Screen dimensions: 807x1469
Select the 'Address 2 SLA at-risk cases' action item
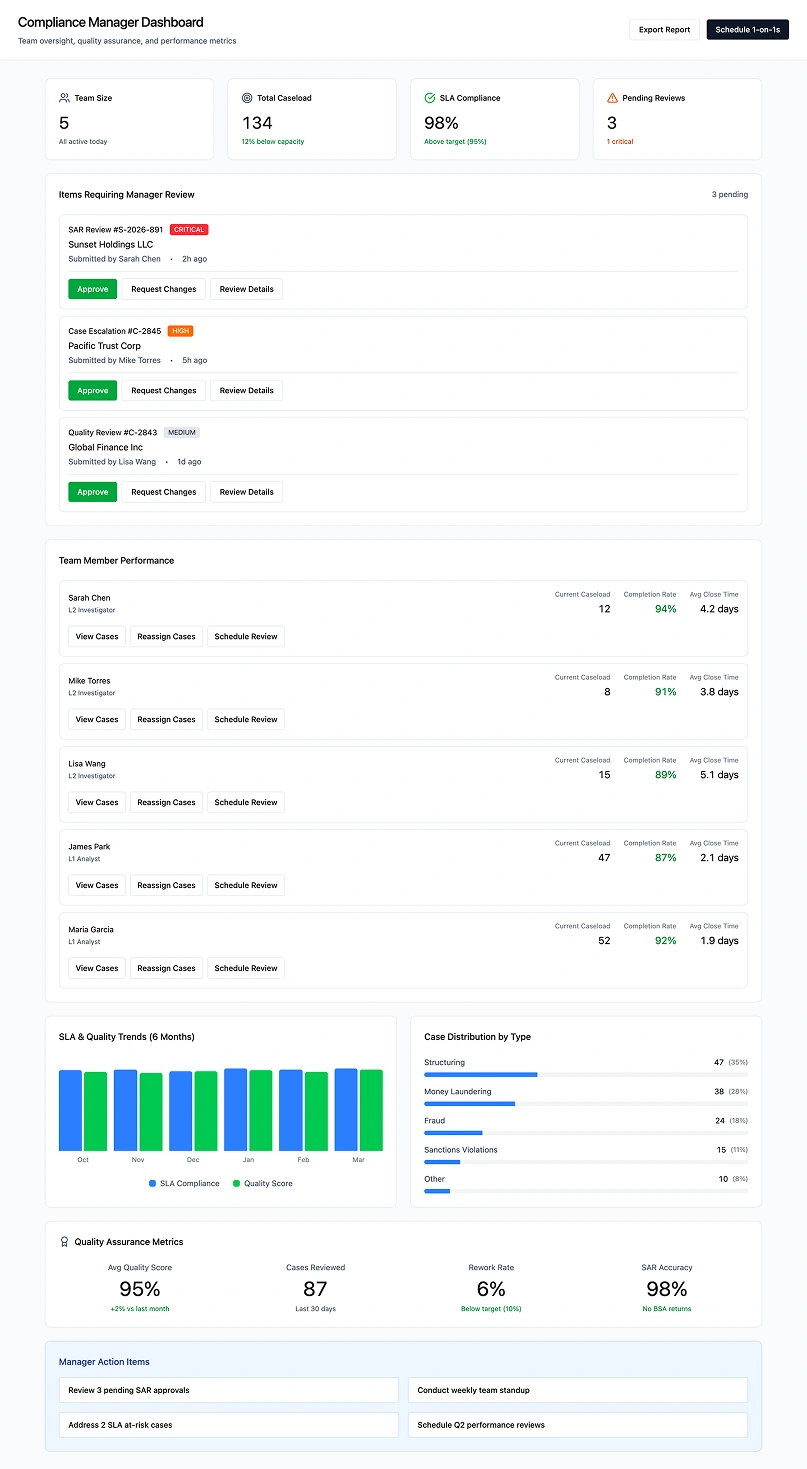[x=229, y=1425]
